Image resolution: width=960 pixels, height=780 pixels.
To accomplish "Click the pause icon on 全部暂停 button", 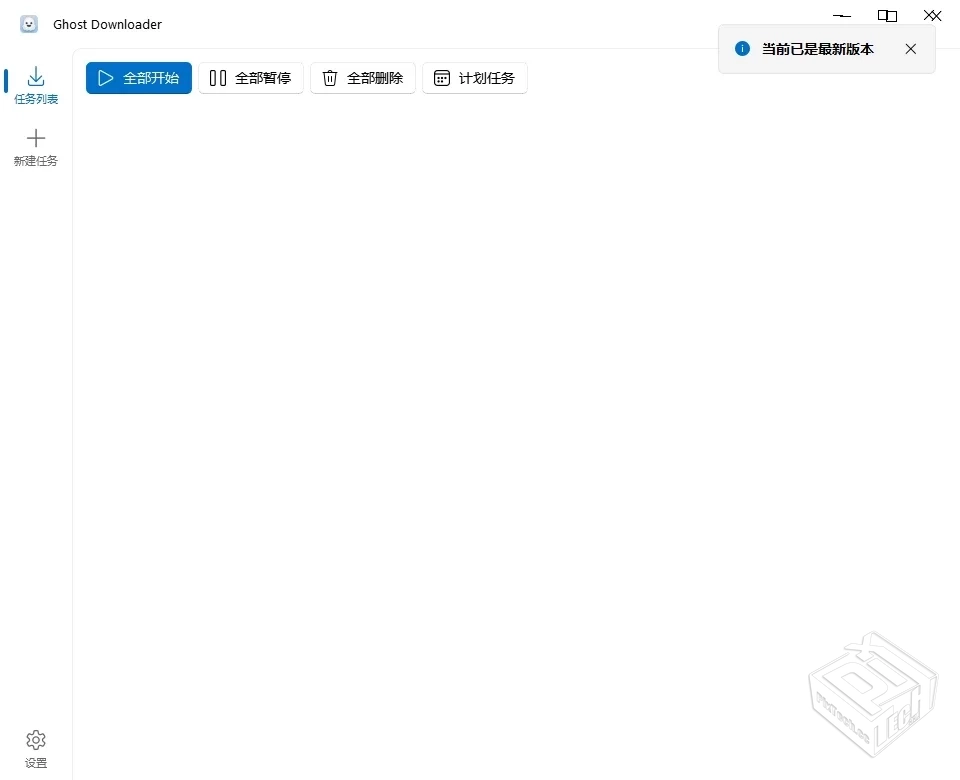I will [219, 78].
